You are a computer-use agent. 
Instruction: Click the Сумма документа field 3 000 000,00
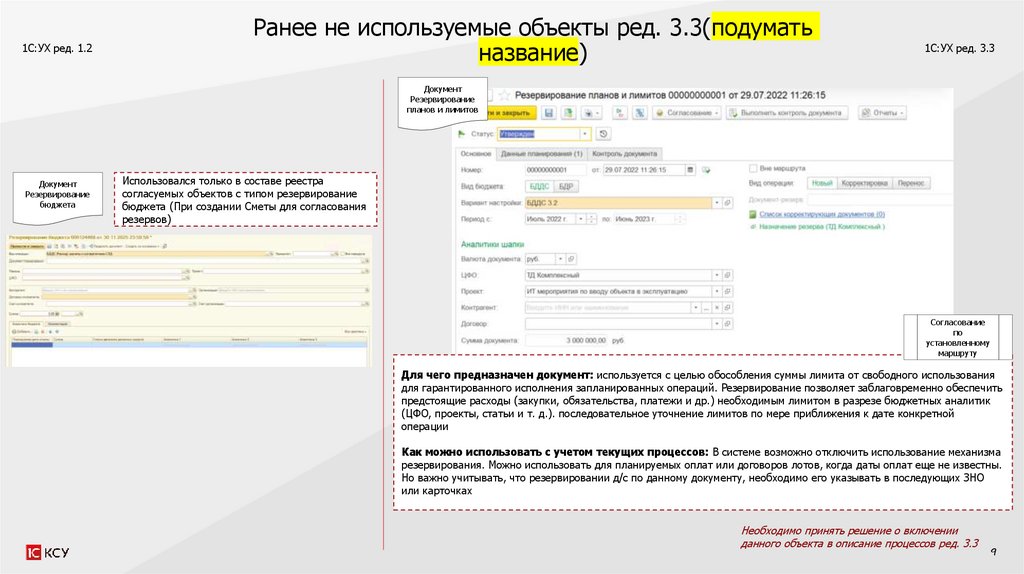[x=566, y=340]
